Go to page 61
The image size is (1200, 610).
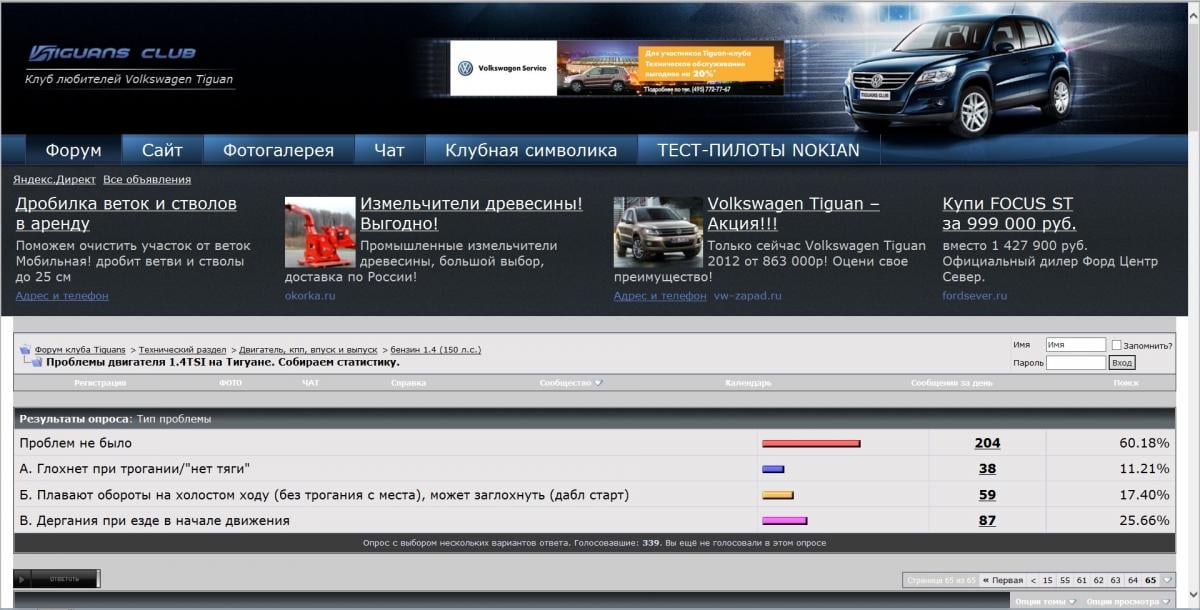[1082, 580]
